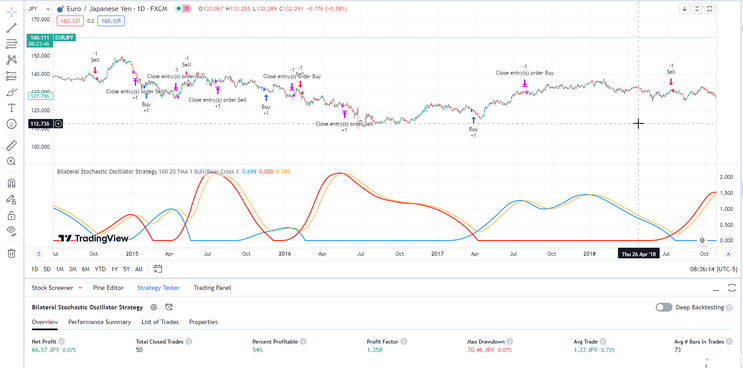743x368 pixels.
Task: Select the Strategy Tester tab
Action: click(x=159, y=287)
